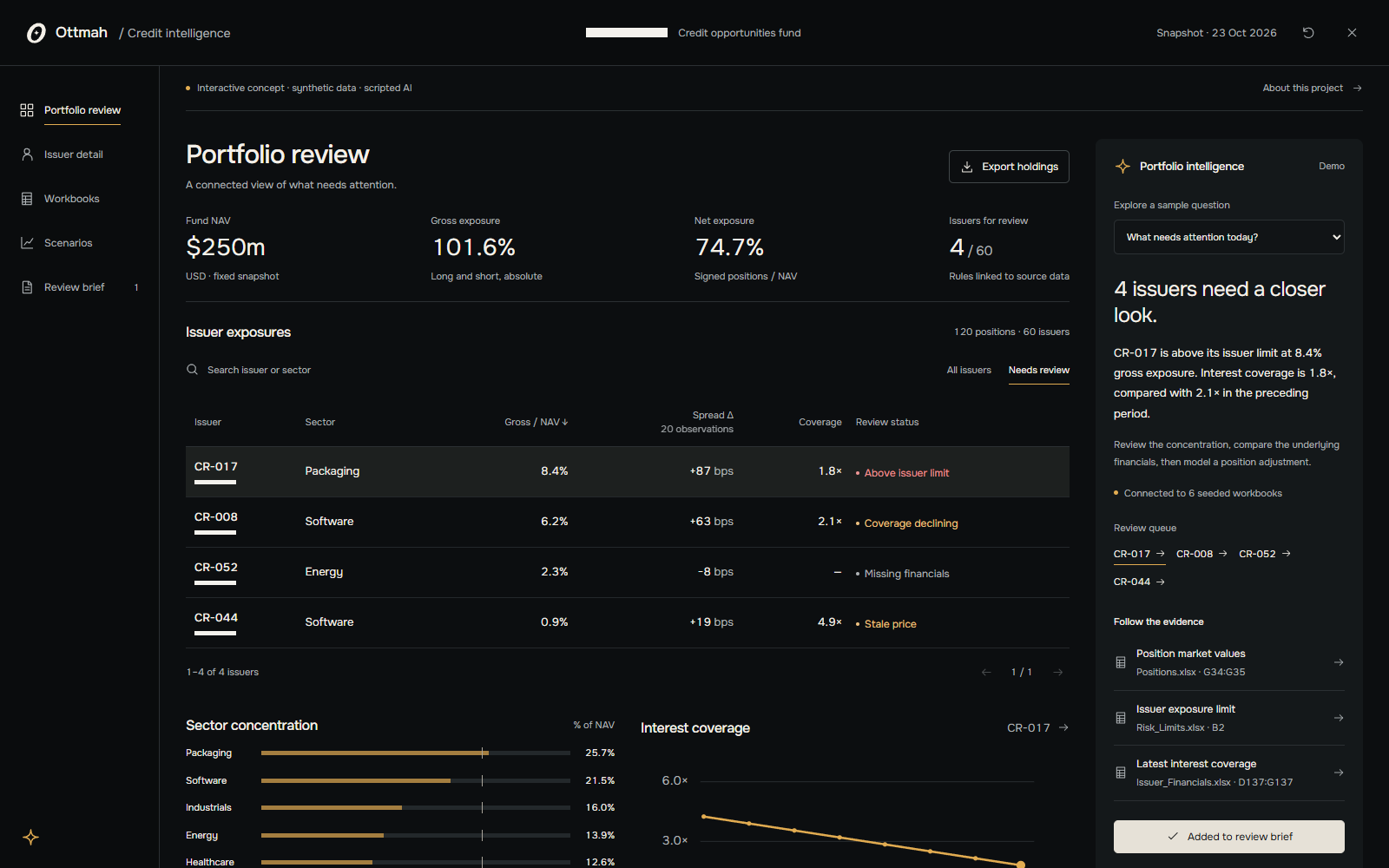The image size is (1389, 868).
Task: Select the CR-017 Packaging row
Action: [628, 471]
